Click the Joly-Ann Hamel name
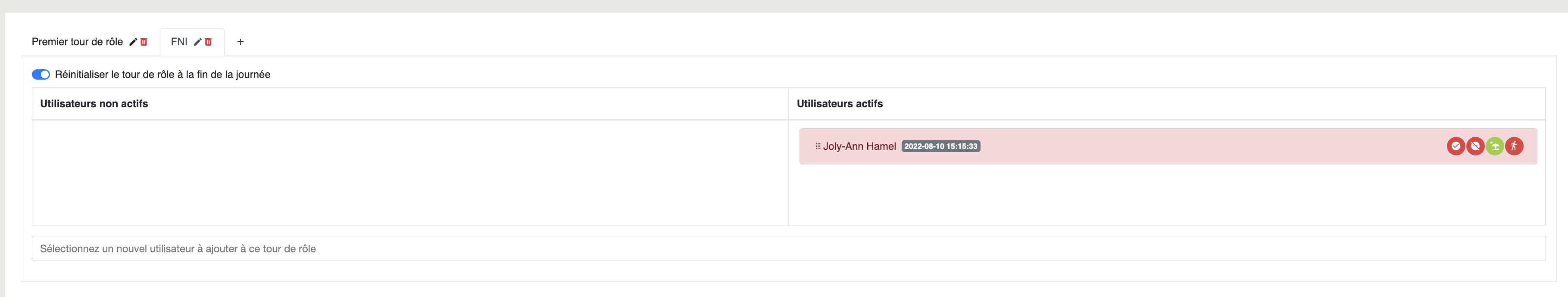1568x297 pixels. pyautogui.click(x=859, y=146)
